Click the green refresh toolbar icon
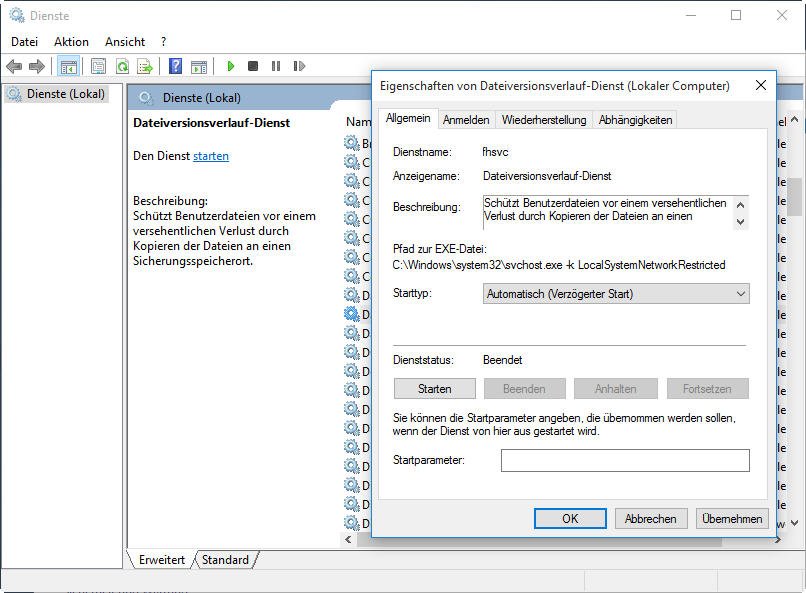Screen dimensions: 806x593 pyautogui.click(x=122, y=67)
